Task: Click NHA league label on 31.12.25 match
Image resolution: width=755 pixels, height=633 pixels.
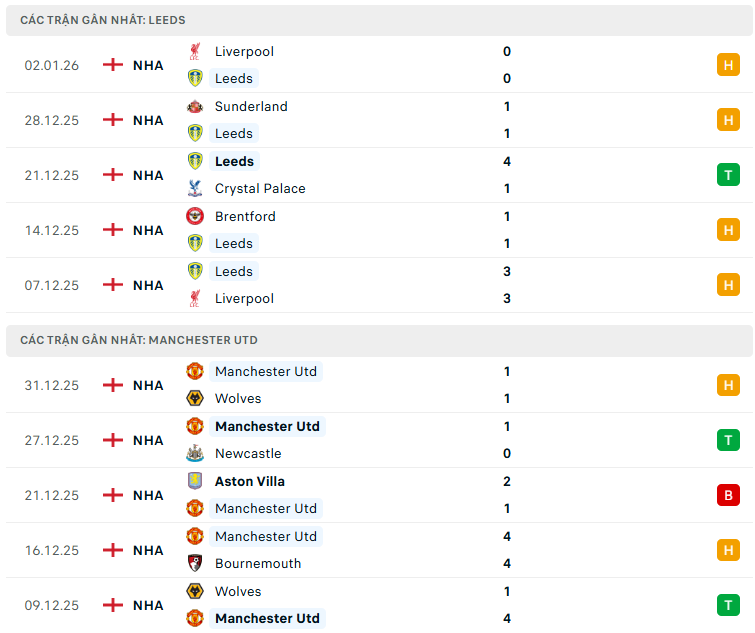Action: coord(148,385)
